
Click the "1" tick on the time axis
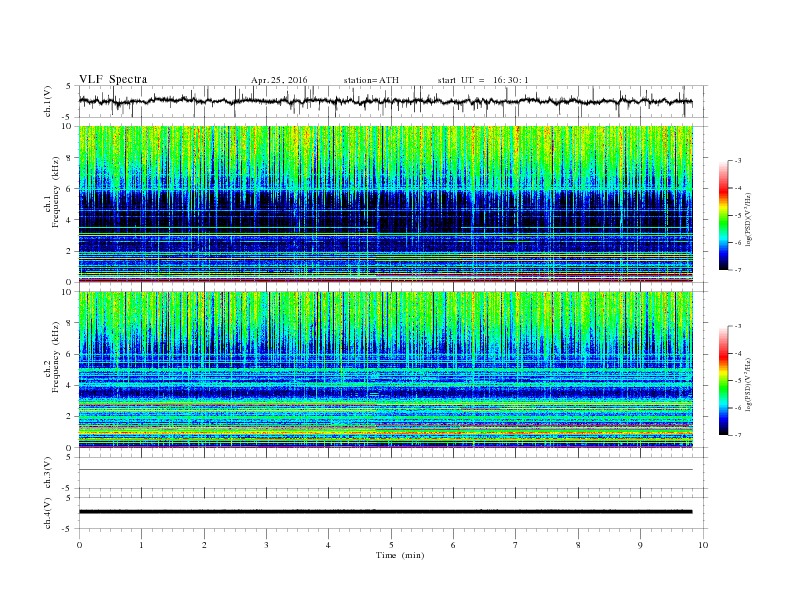(141, 545)
